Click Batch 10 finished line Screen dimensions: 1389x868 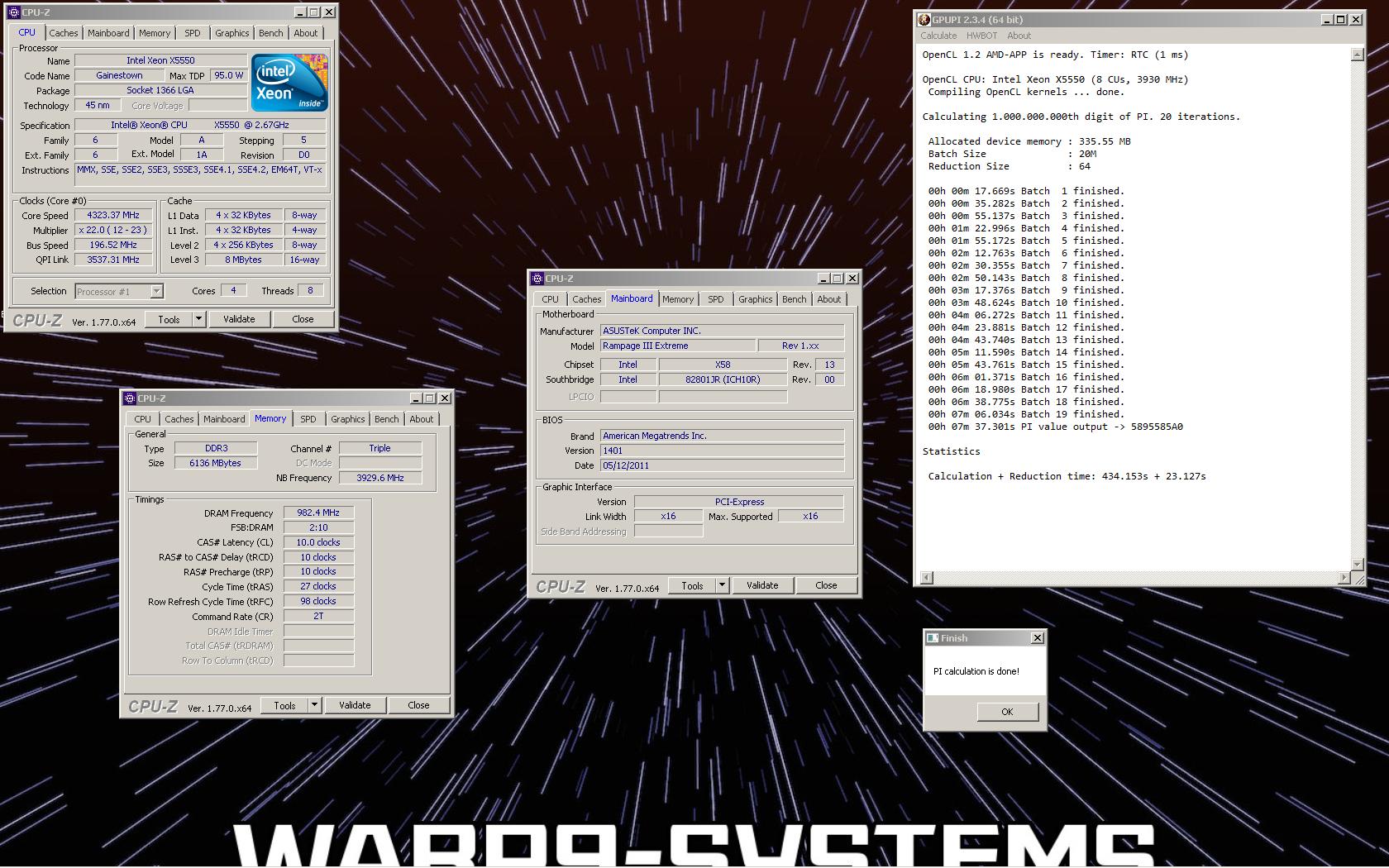coord(1026,303)
